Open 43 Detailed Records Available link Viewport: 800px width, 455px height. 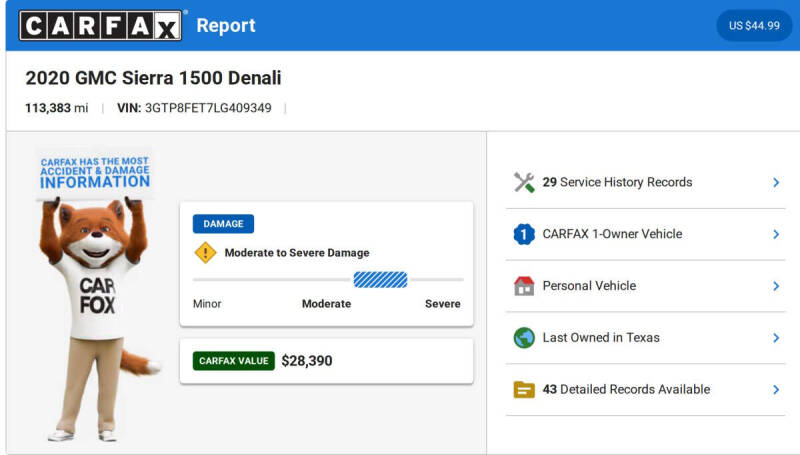coord(626,389)
